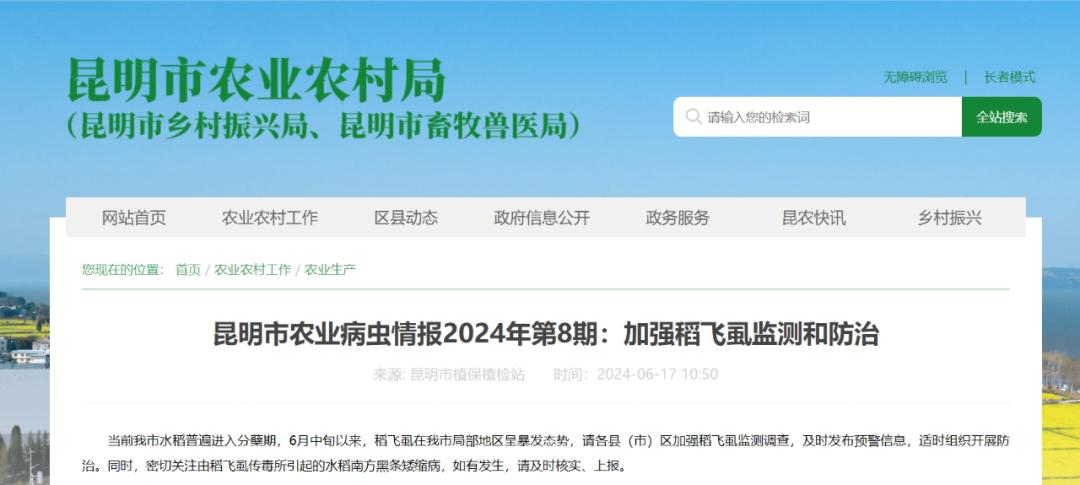The image size is (1080, 485).
Task: Click the magnifier search icon
Action: coord(692,117)
